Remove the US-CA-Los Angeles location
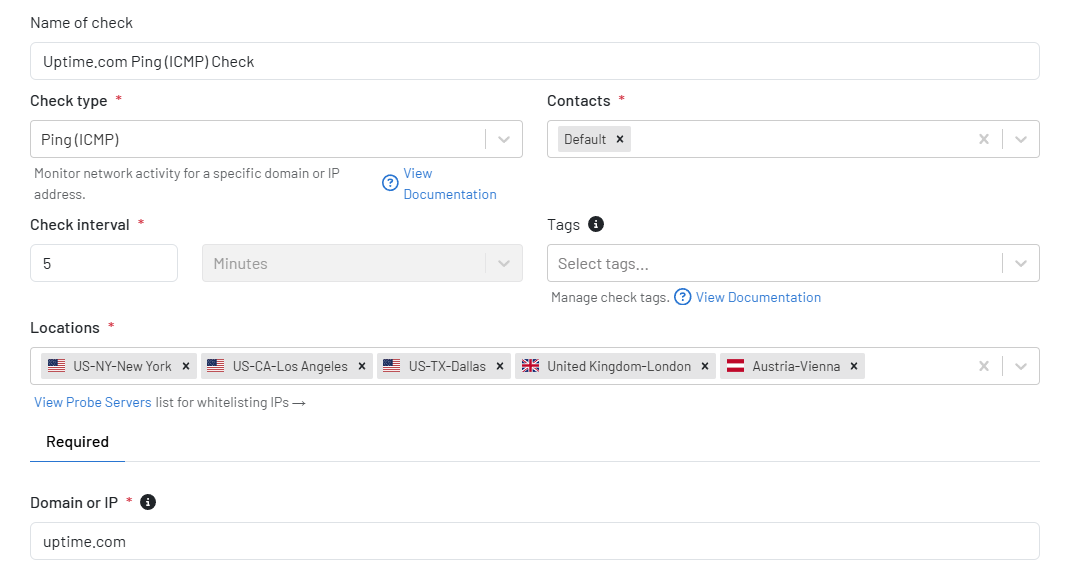Screen dimensions: 1084x578 click(362, 366)
